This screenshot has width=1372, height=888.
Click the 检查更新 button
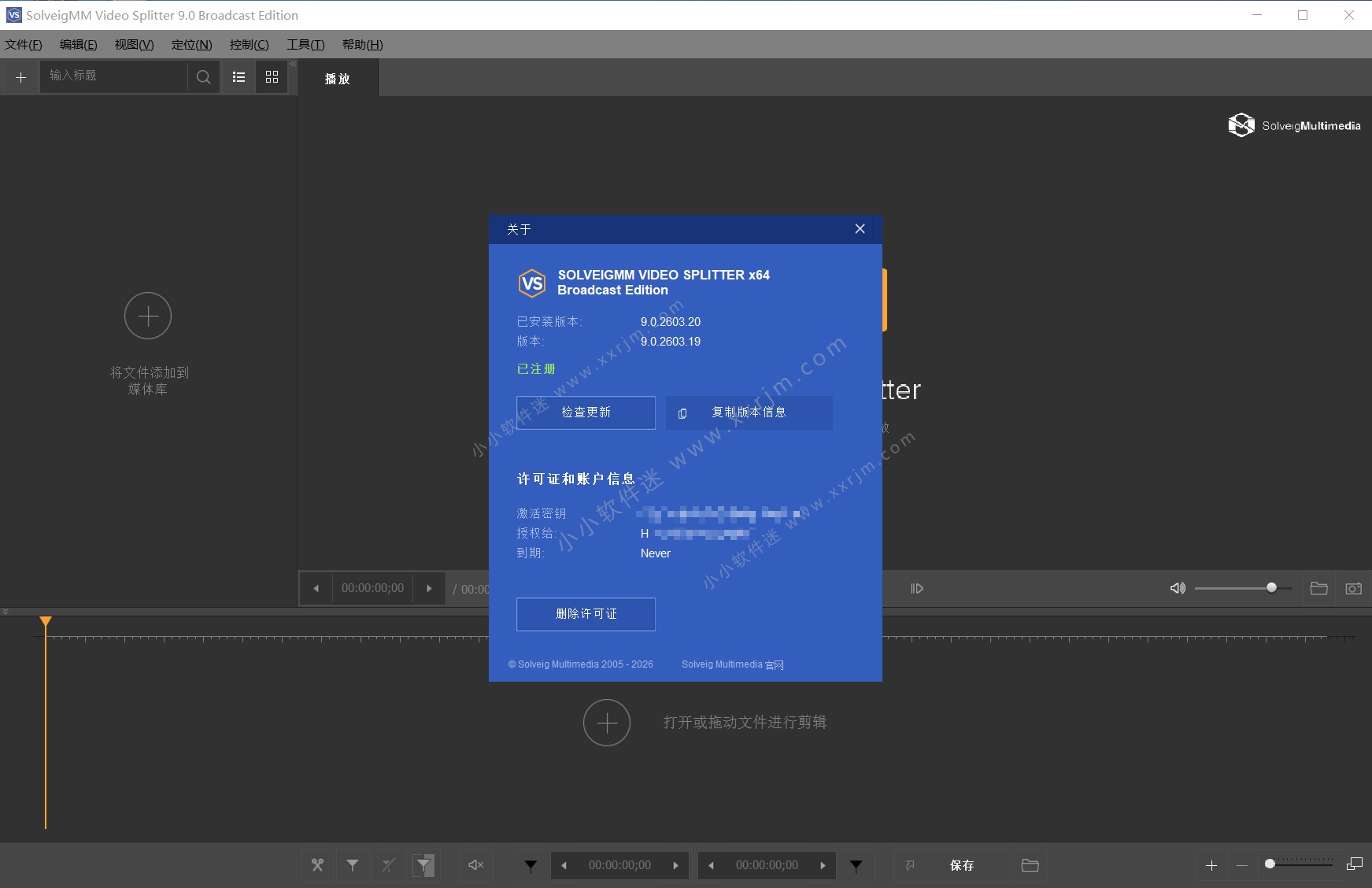(586, 412)
